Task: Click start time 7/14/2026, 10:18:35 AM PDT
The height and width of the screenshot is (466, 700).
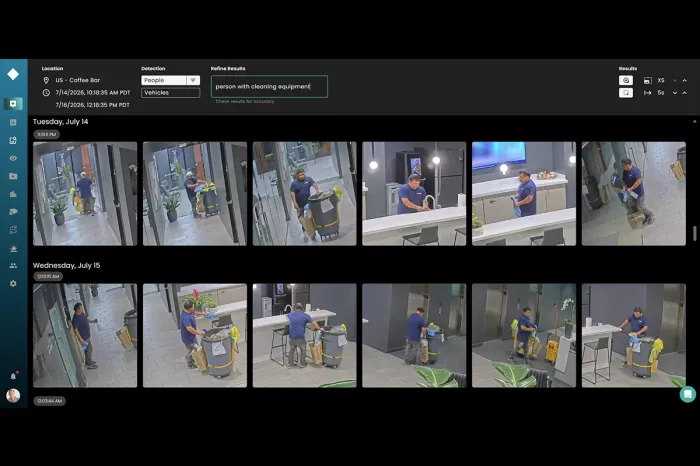Action: [93, 93]
